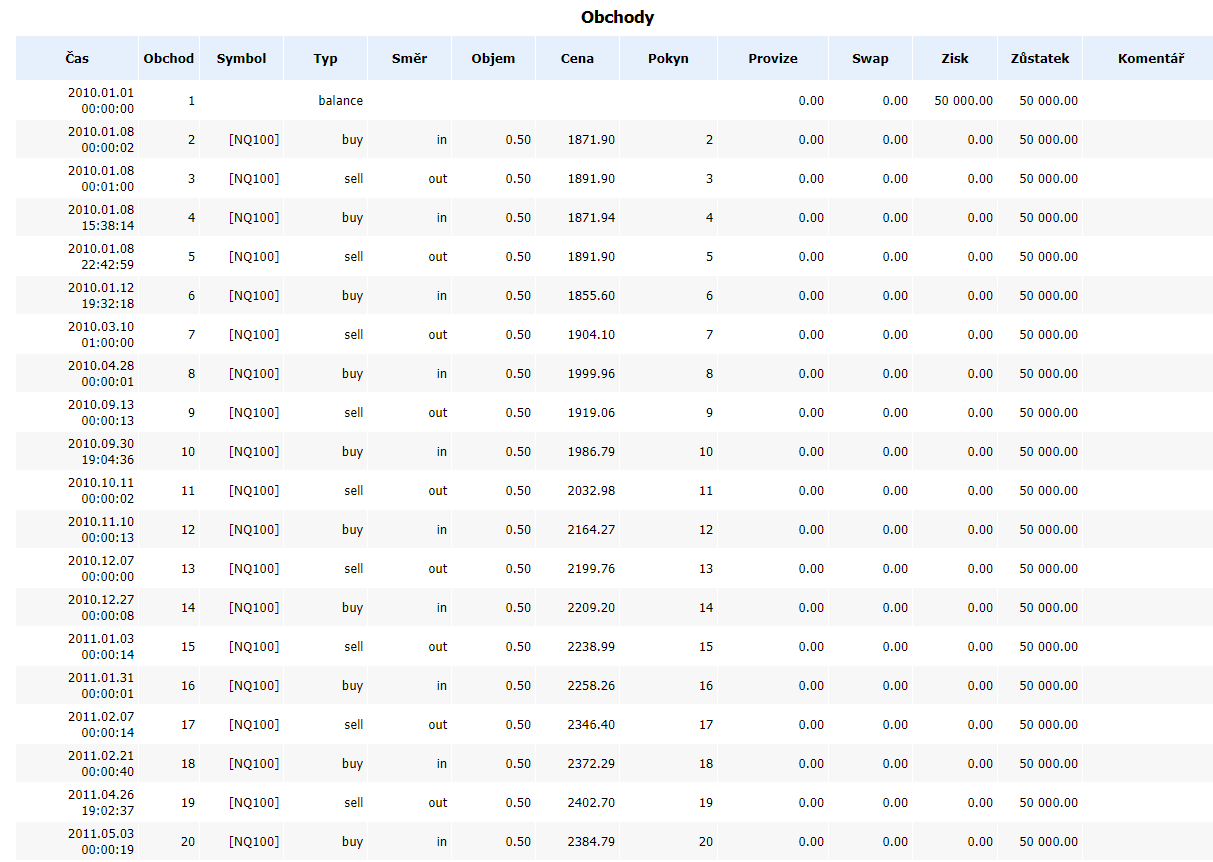Select the Typ column header
Viewport: 1213px width, 862px height.
pos(325,58)
